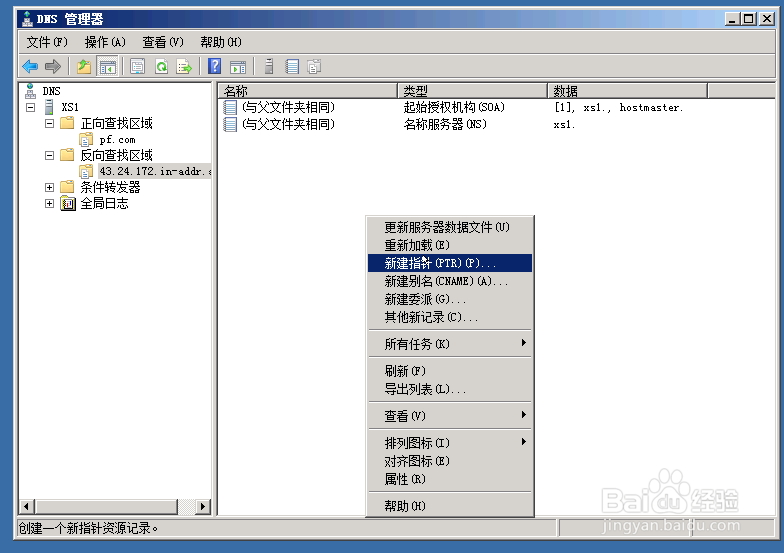Open 排列图标(I) submenu
784x553 pixels.
450,442
